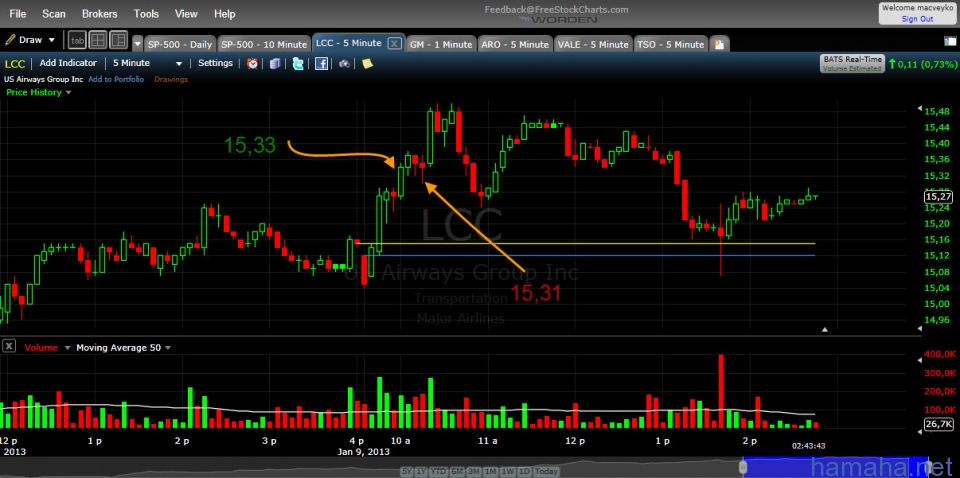The height and width of the screenshot is (478, 960).
Task: Click the camera snapshot icon
Action: pyautogui.click(x=344, y=63)
